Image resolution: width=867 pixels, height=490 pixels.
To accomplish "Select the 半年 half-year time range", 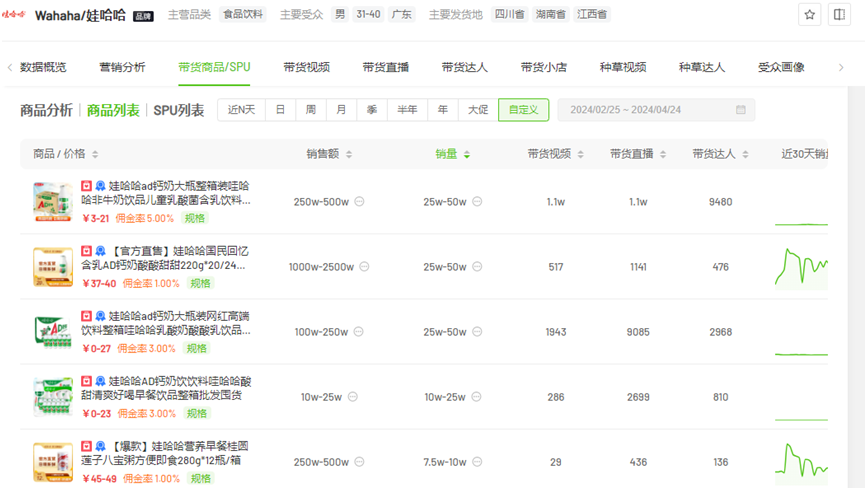I will click(x=407, y=110).
